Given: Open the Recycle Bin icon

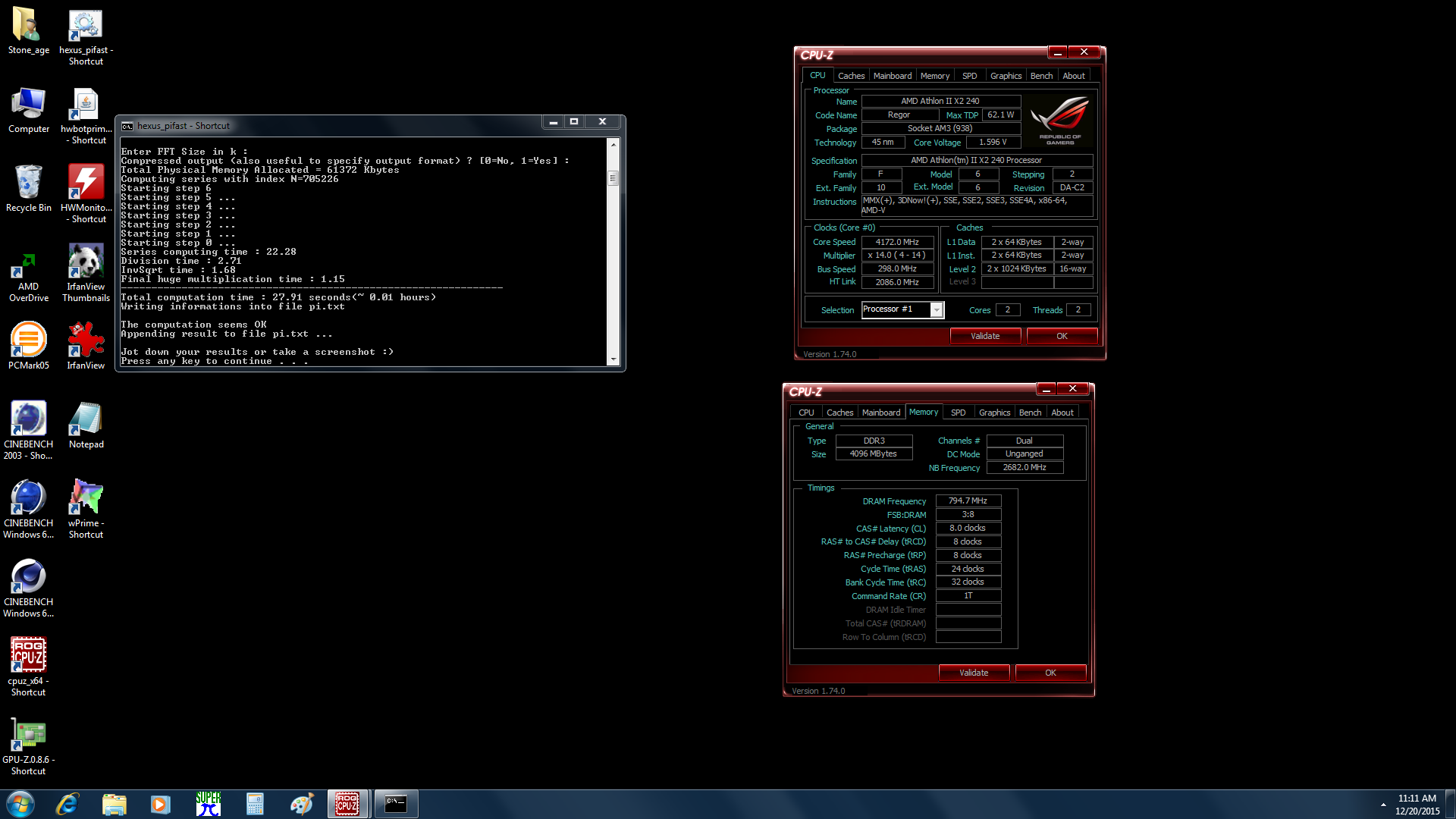Looking at the screenshot, I should pos(28,189).
